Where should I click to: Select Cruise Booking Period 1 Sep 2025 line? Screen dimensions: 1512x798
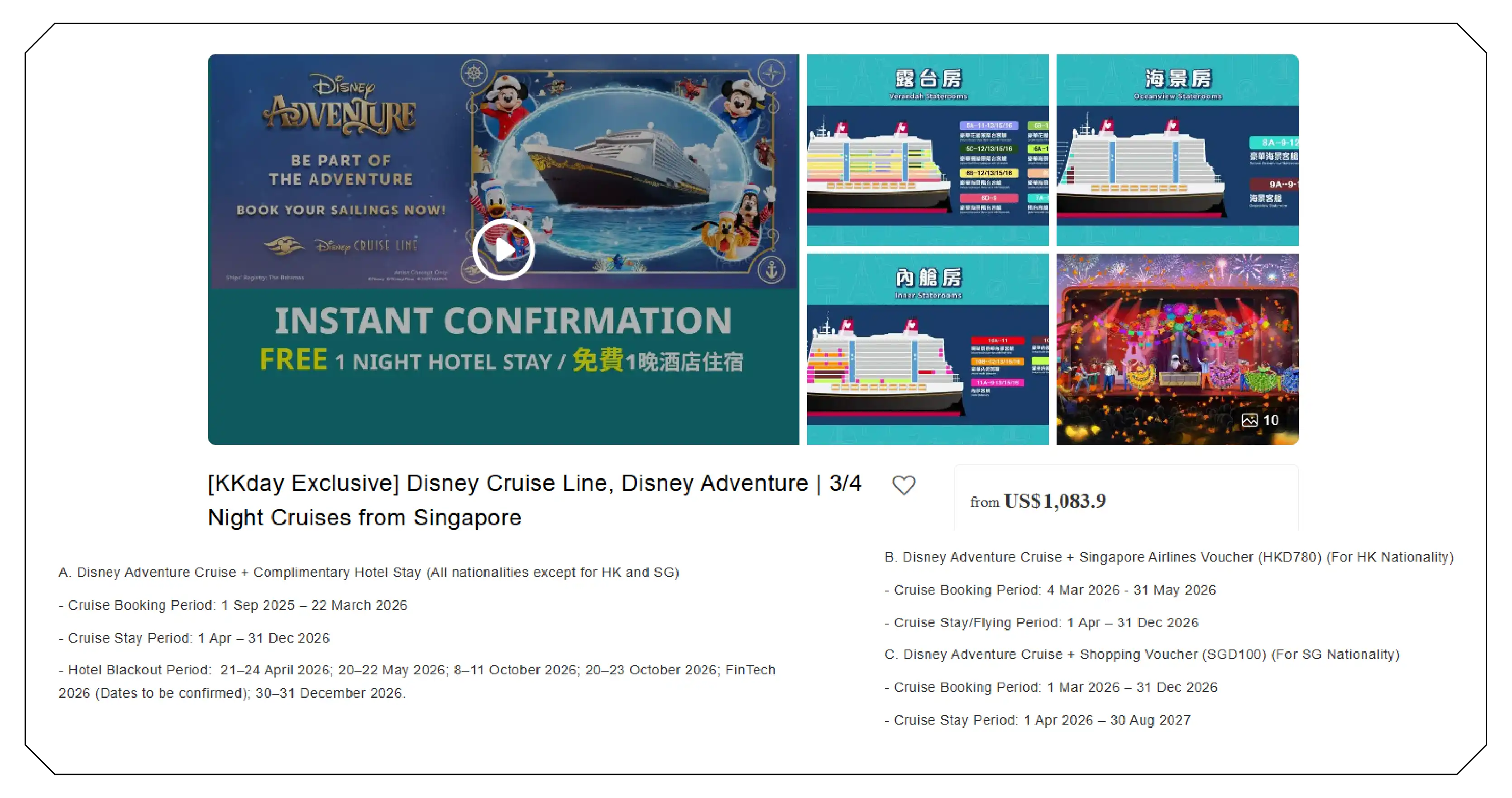232,606
